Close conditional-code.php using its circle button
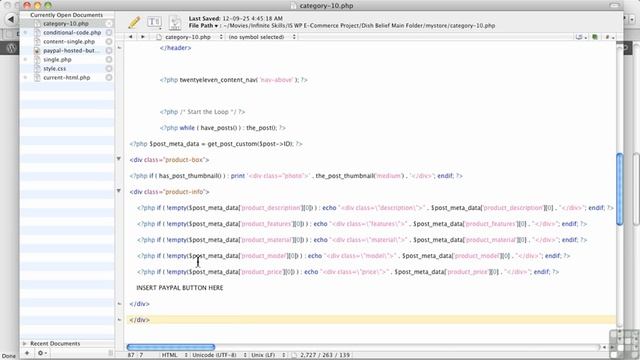640x360 pixels. point(109,33)
